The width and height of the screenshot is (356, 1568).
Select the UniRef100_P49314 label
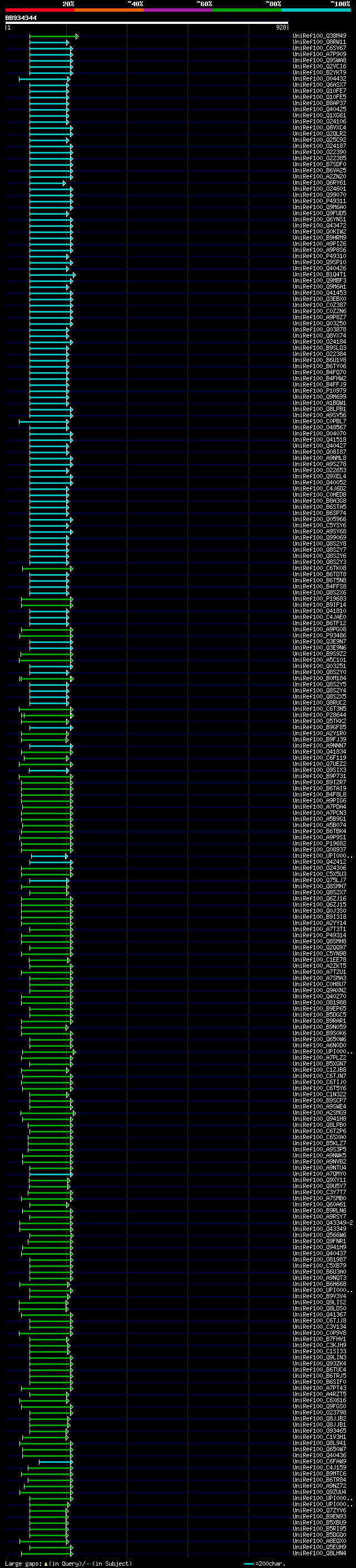pos(319,935)
